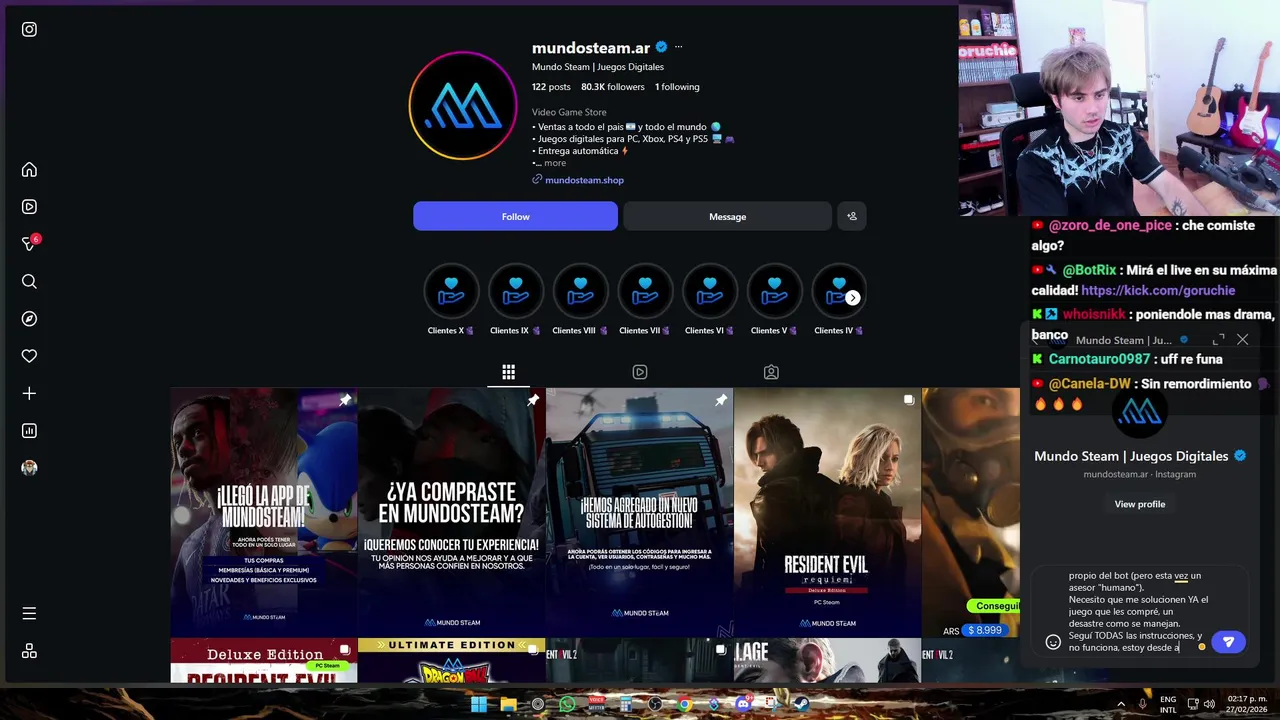The height and width of the screenshot is (720, 1280).
Task: Expand bio with more link
Action: click(x=555, y=163)
